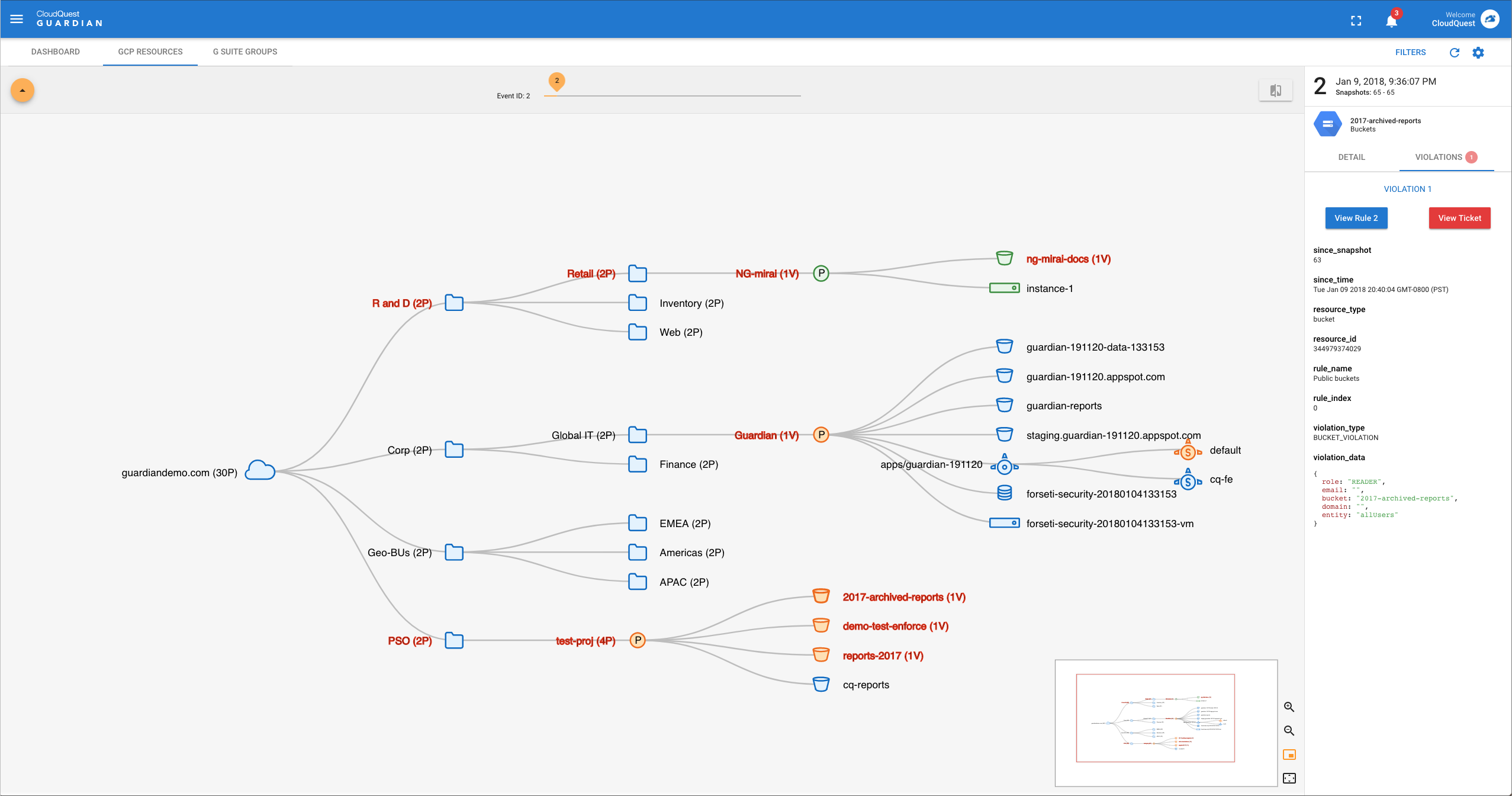Click the notifications bell showing 3 alerts

pyautogui.click(x=1391, y=20)
